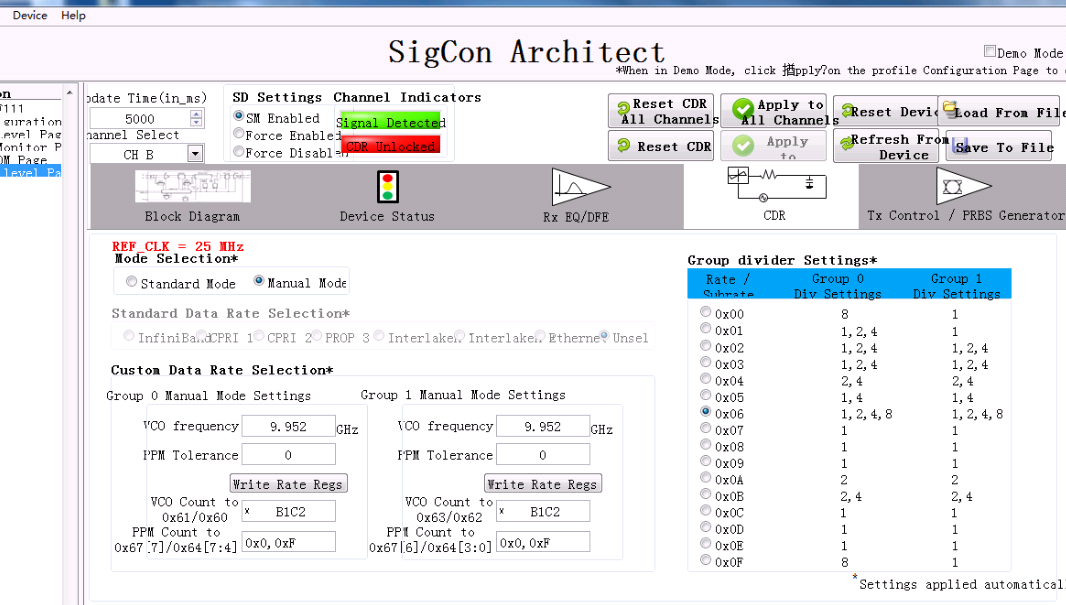The image size is (1066, 605).
Task: Click Apply to All Channels button
Action: [x=774, y=111]
